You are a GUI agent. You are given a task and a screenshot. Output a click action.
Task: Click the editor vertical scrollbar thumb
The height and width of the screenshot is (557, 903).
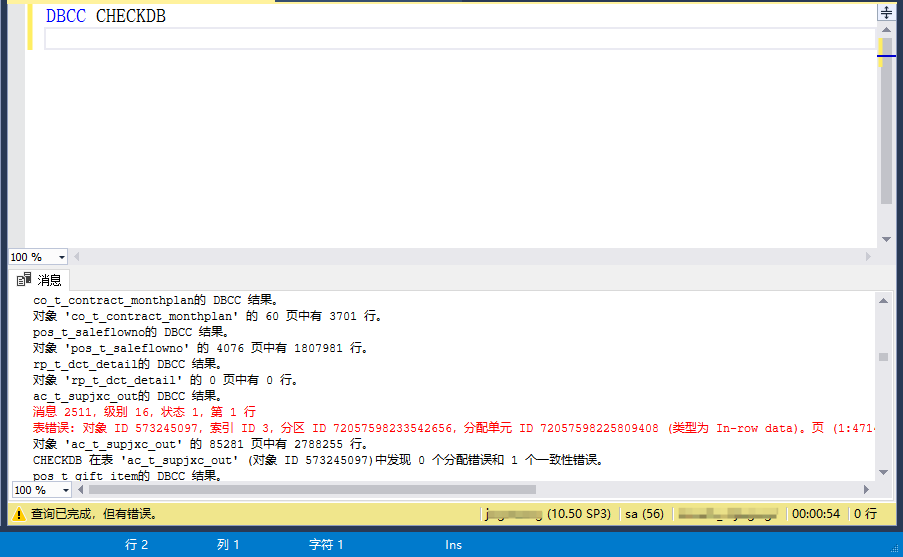pyautogui.click(x=886, y=120)
